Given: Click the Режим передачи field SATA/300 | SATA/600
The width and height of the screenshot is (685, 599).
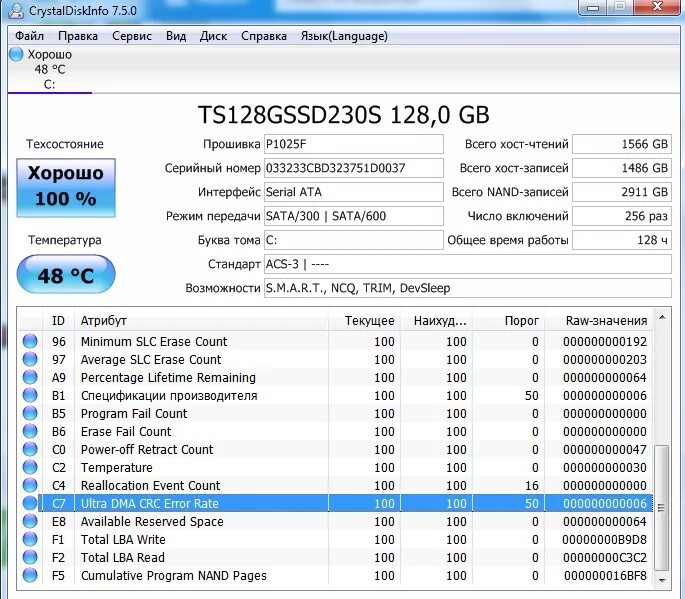Looking at the screenshot, I should pos(353,216).
